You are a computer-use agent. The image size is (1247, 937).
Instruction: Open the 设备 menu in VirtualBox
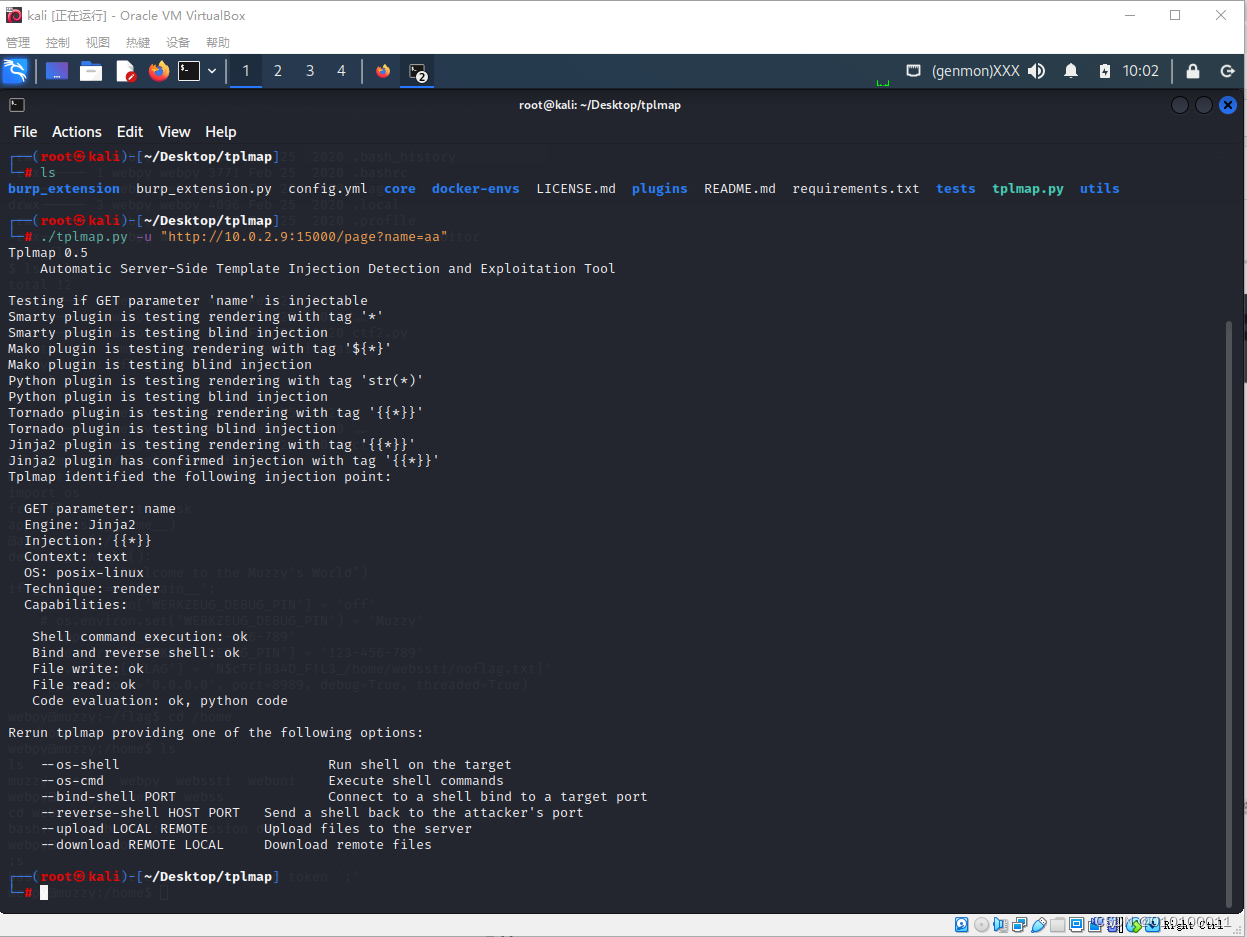178,42
